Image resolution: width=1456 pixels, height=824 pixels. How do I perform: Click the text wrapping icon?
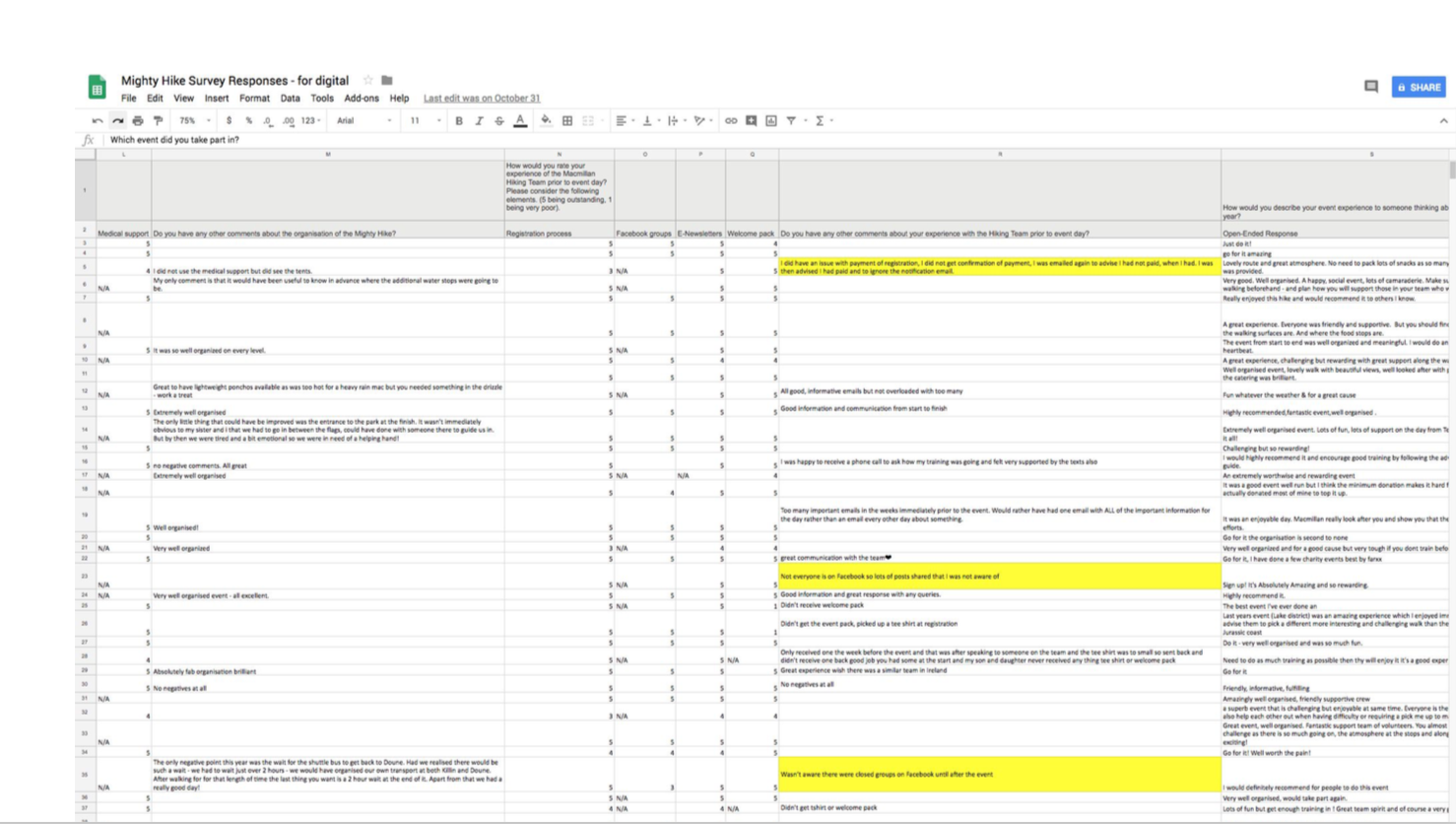[x=673, y=120]
